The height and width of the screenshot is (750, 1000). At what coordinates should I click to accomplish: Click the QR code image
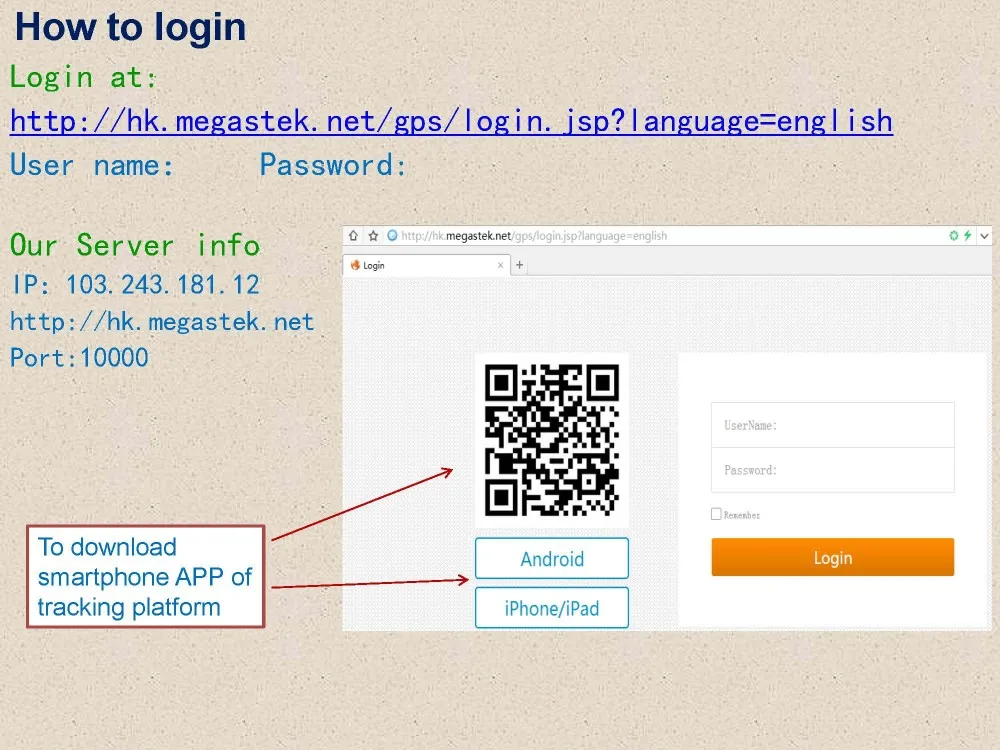coord(552,440)
